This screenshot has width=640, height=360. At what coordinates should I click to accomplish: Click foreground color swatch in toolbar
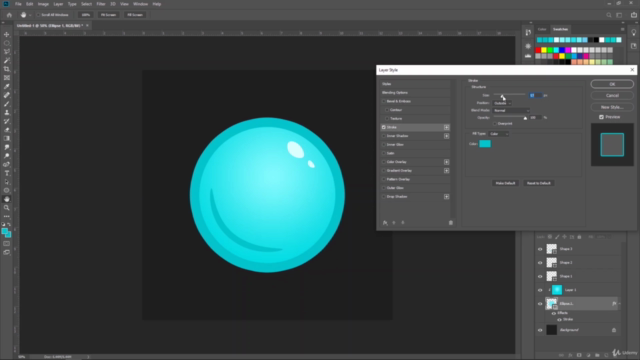pos(4,231)
